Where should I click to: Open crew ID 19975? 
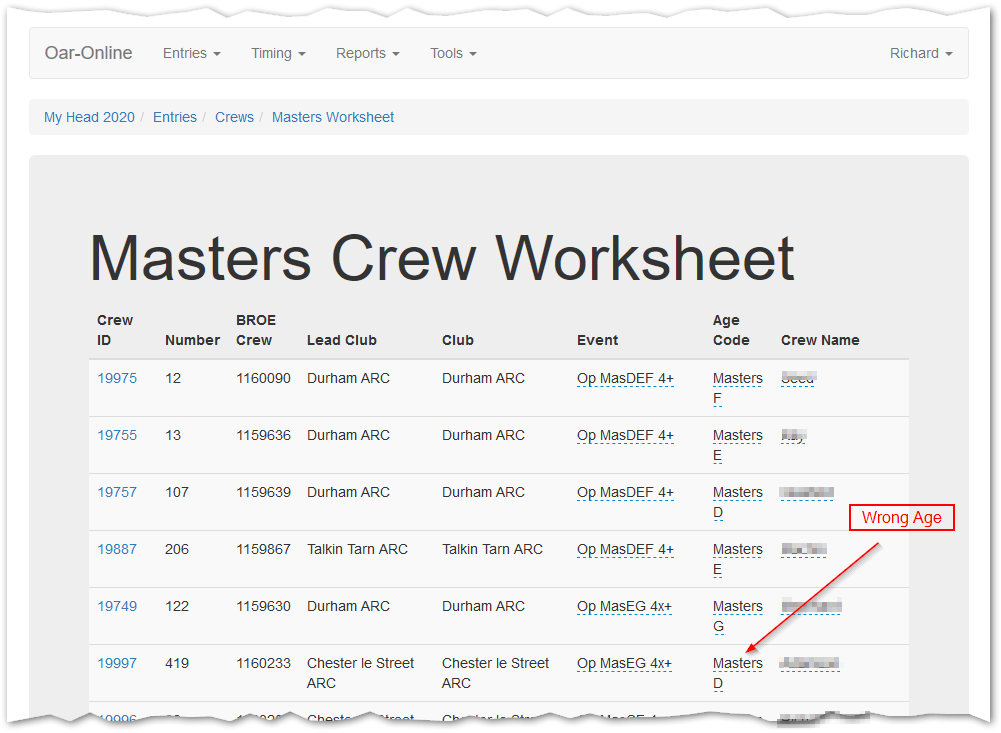pyautogui.click(x=117, y=378)
